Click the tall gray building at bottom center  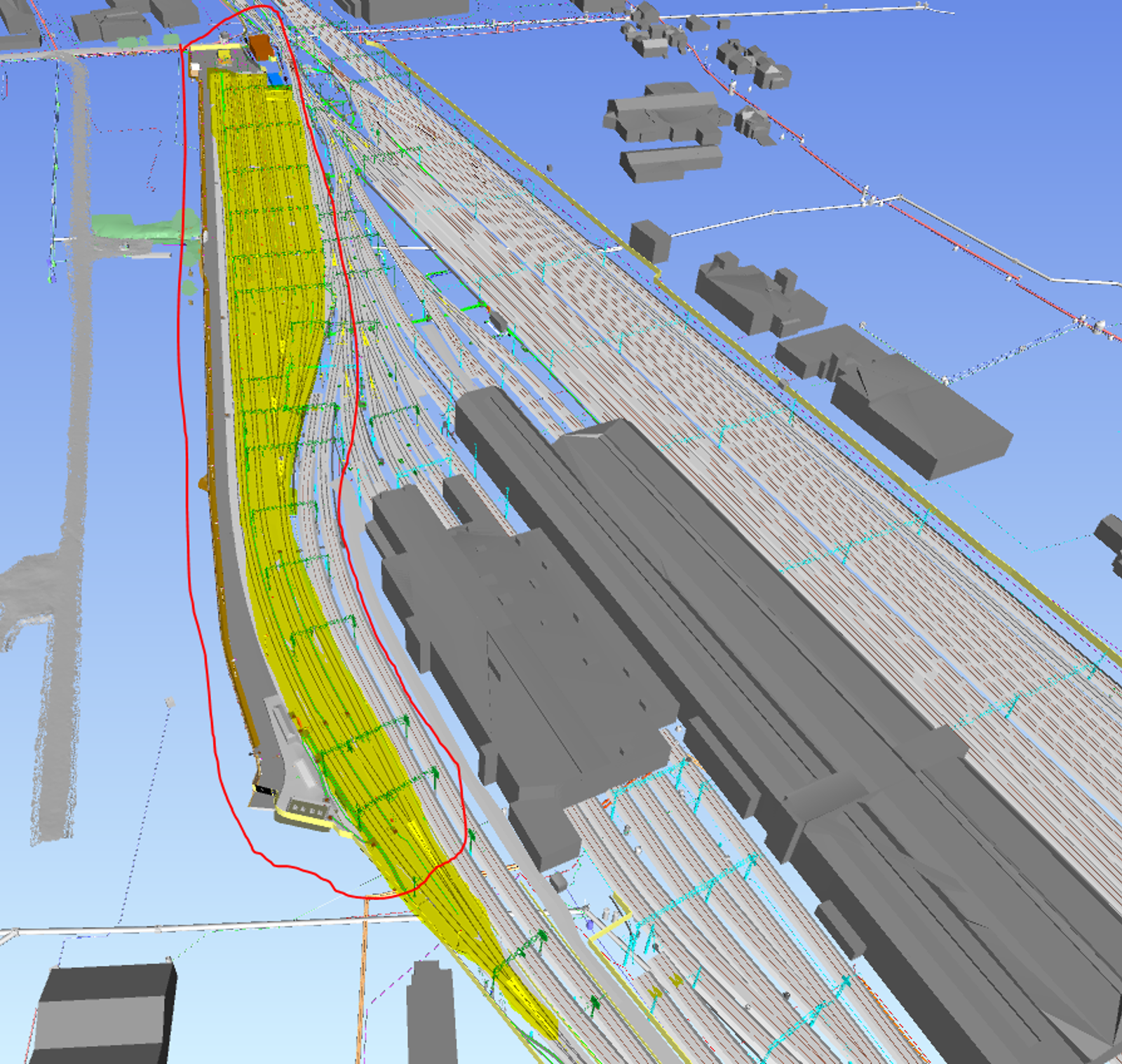click(x=431, y=1013)
